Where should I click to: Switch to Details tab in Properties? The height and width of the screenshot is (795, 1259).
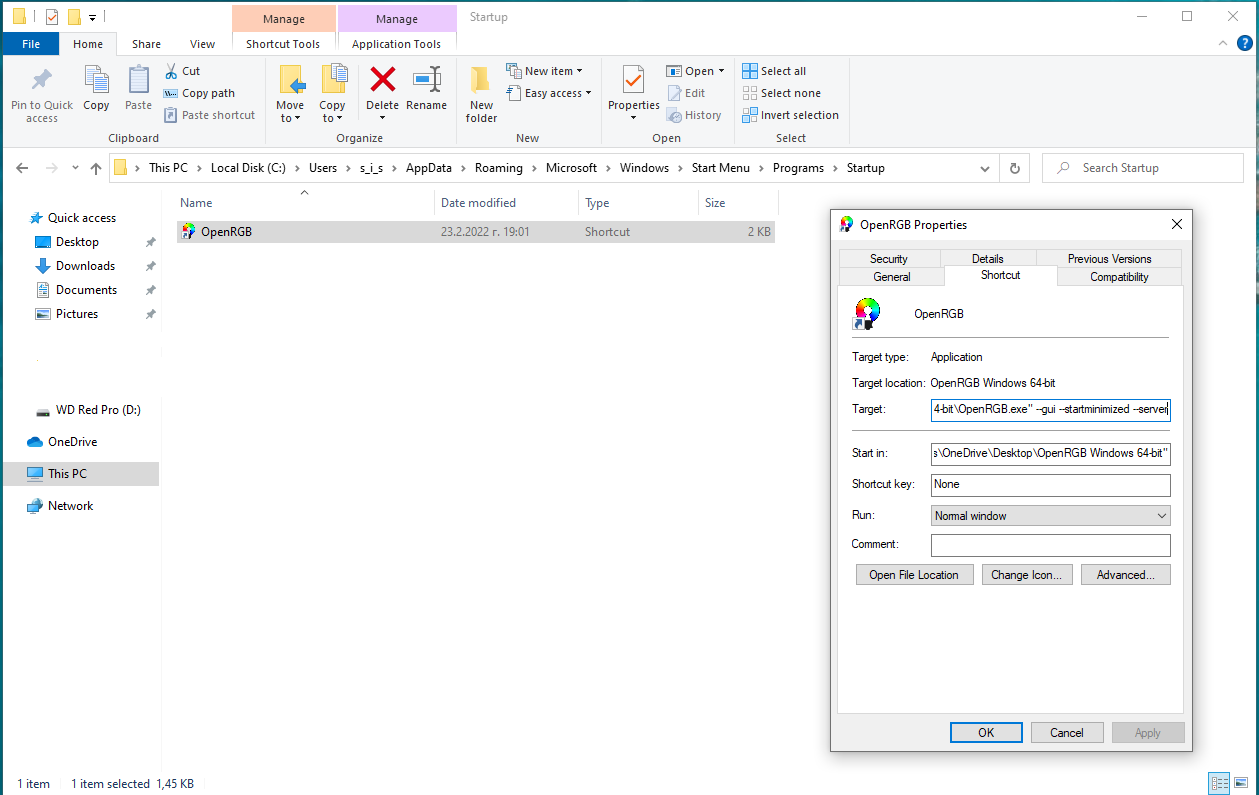pos(987,258)
